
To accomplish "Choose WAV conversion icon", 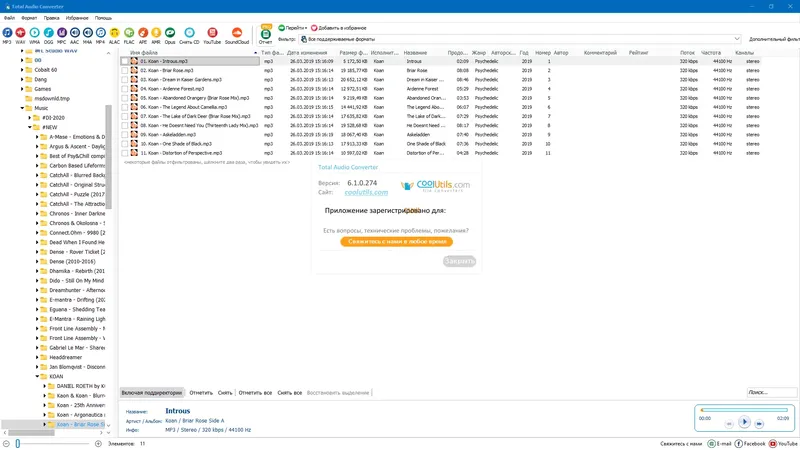I will click(x=20, y=34).
